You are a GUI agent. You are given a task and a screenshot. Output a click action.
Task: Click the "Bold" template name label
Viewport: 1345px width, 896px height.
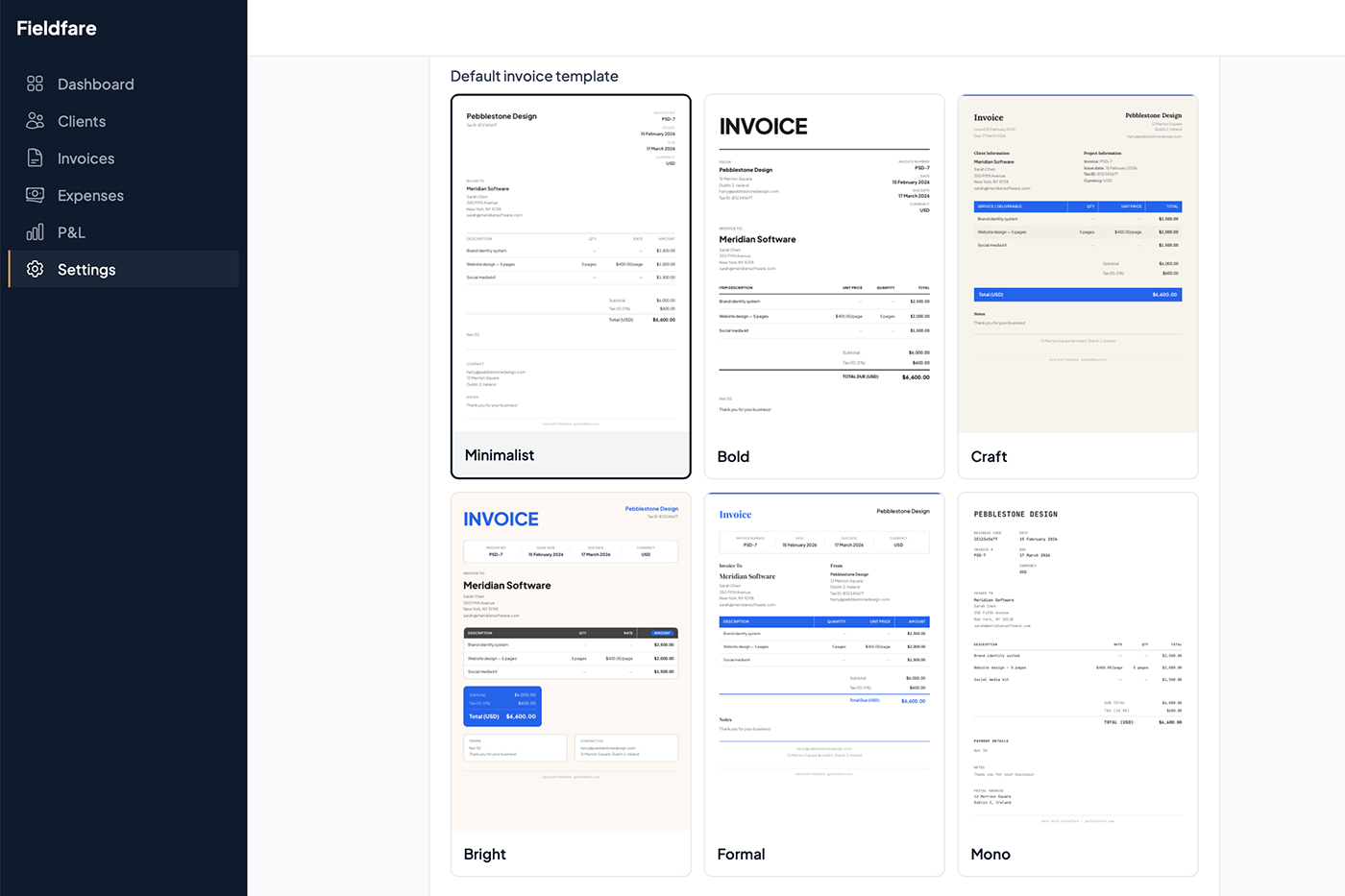click(x=733, y=457)
